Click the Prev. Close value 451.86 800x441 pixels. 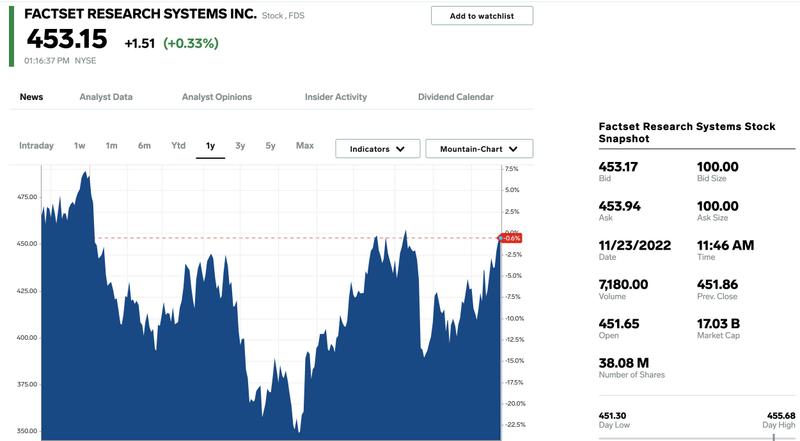717,285
